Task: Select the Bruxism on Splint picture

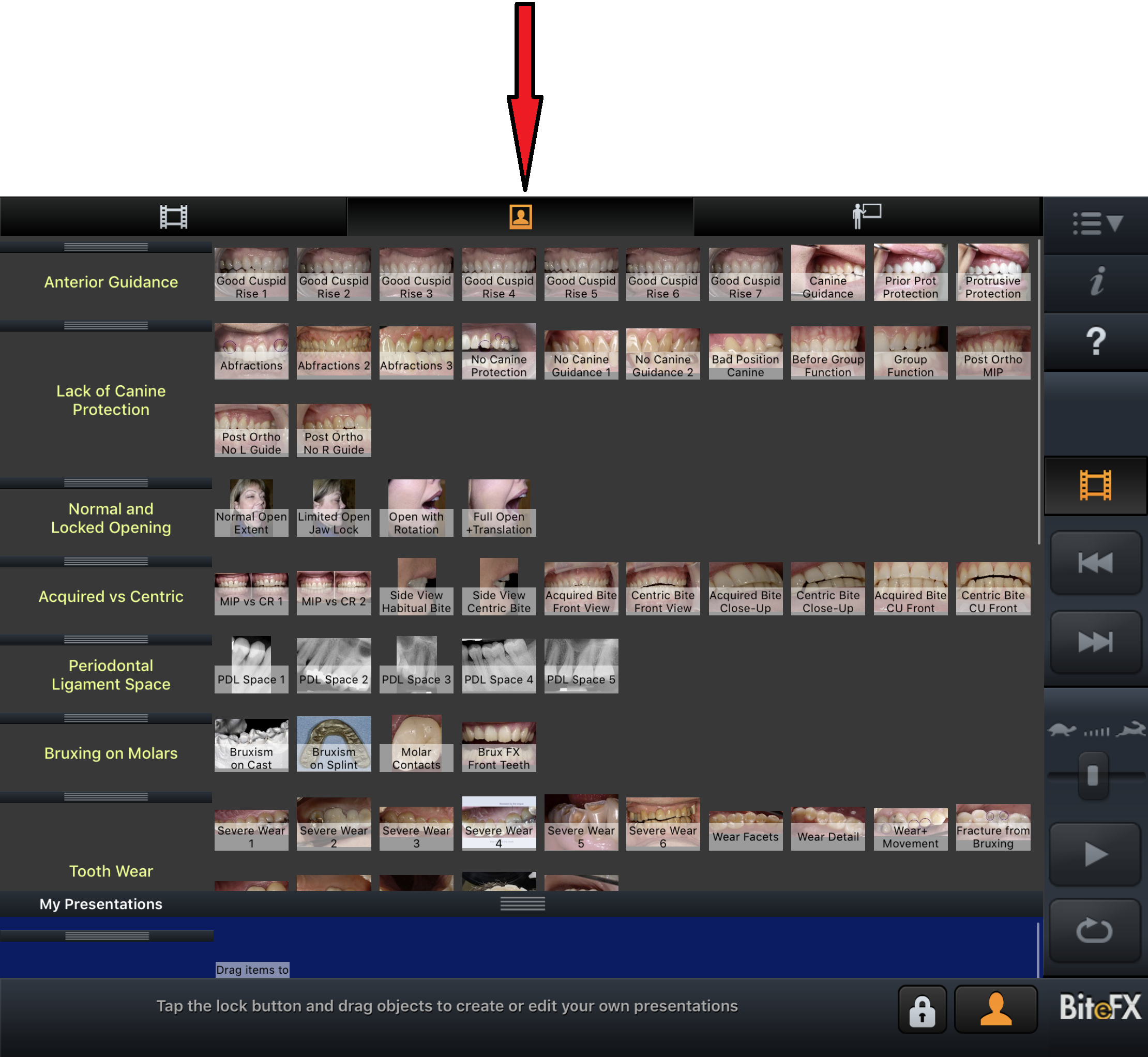Action: point(334,744)
